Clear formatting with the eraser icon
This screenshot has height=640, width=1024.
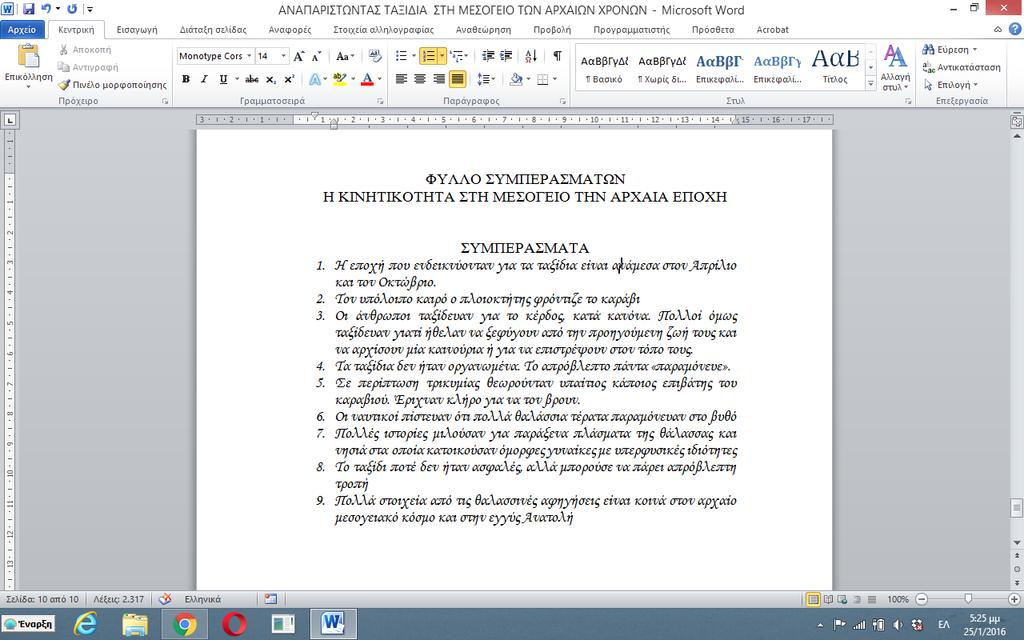pyautogui.click(x=375, y=56)
